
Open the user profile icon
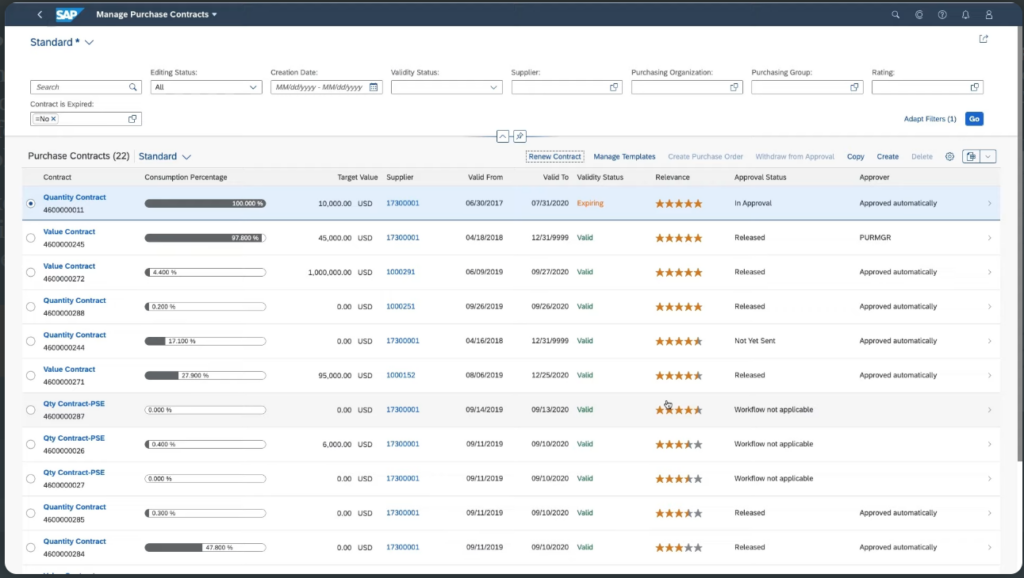[x=988, y=14]
